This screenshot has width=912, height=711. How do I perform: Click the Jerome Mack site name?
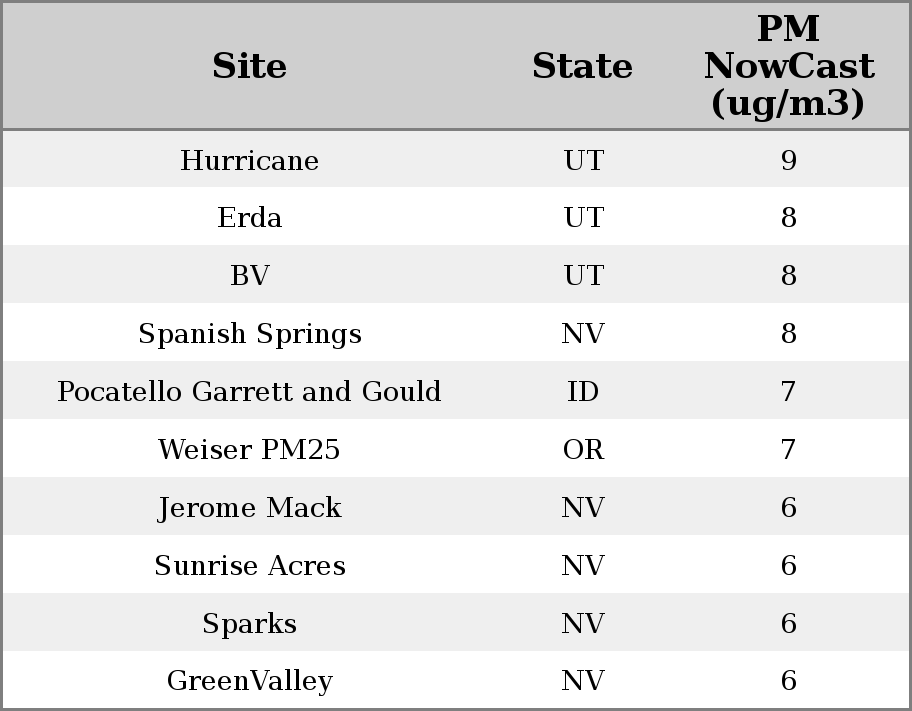click(249, 508)
